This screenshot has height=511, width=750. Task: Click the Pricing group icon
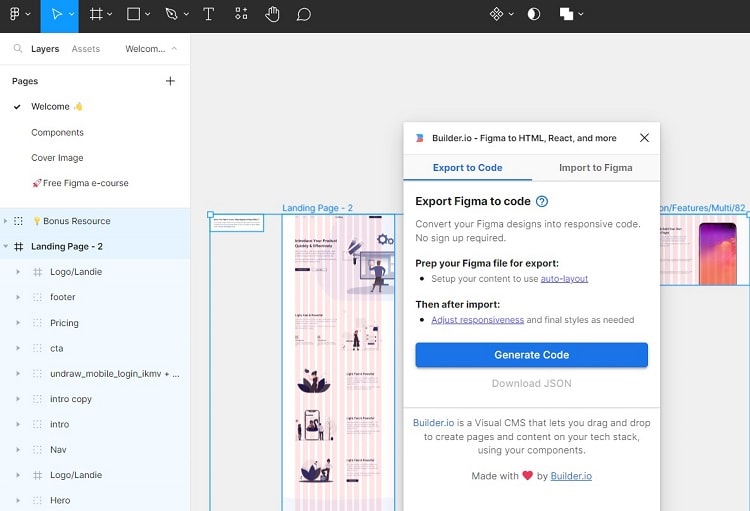point(37,323)
